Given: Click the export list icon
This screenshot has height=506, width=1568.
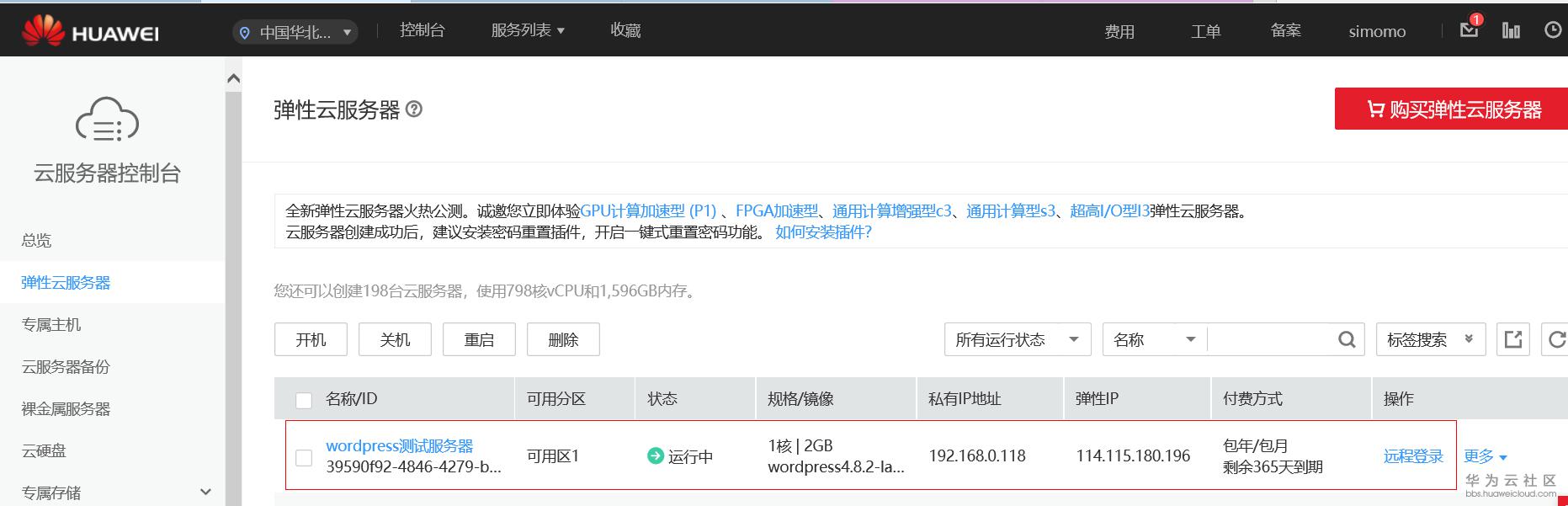Looking at the screenshot, I should [x=1512, y=339].
